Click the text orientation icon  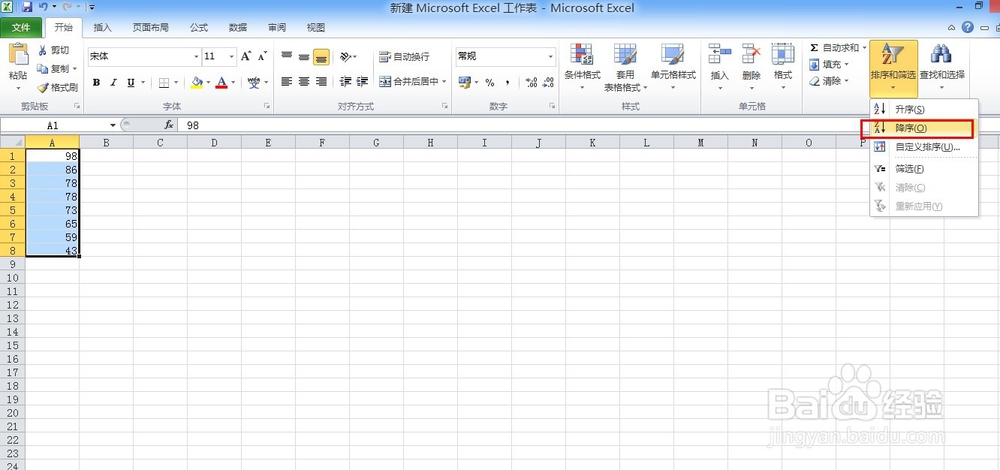tap(346, 57)
